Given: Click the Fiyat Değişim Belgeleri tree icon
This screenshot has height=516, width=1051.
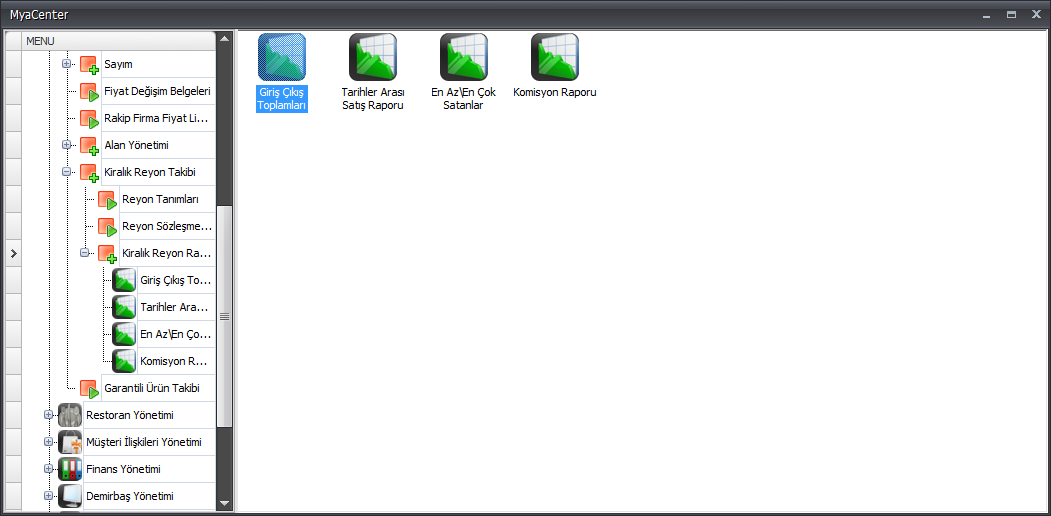Looking at the screenshot, I should 89,91.
